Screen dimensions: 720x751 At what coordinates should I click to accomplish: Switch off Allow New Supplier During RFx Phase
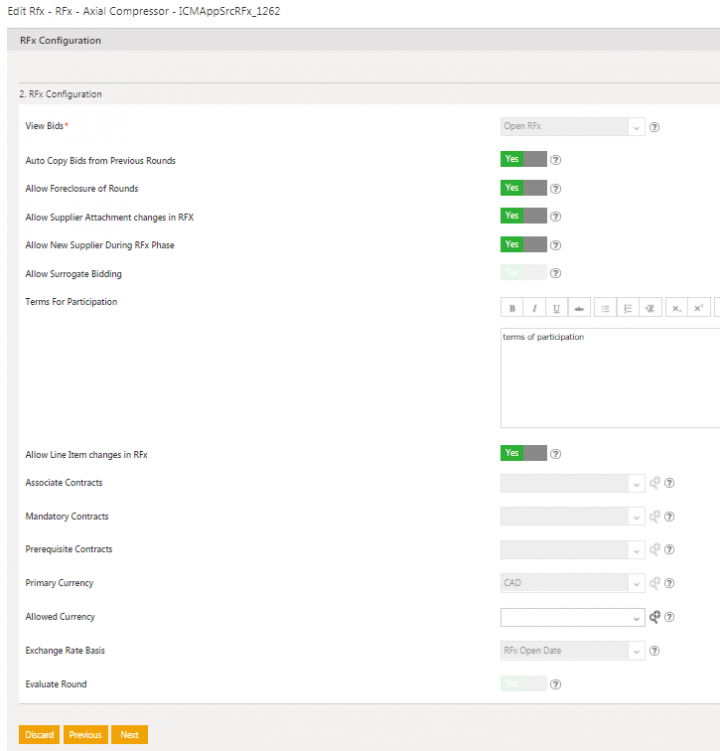point(523,244)
